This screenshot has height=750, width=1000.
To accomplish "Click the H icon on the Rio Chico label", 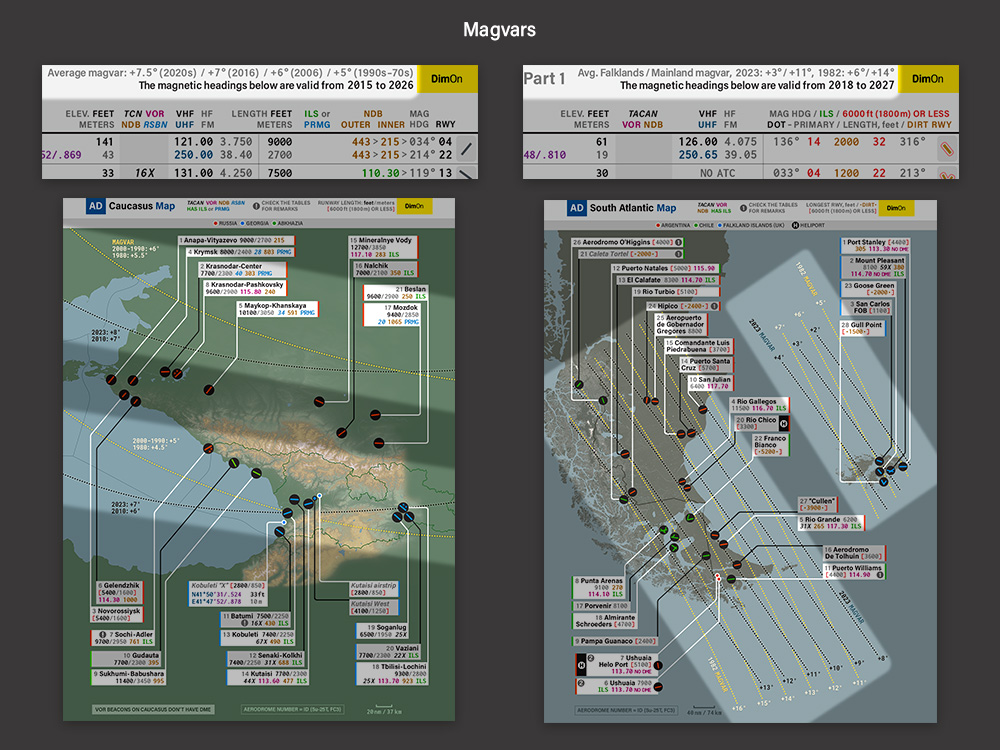I will point(784,423).
